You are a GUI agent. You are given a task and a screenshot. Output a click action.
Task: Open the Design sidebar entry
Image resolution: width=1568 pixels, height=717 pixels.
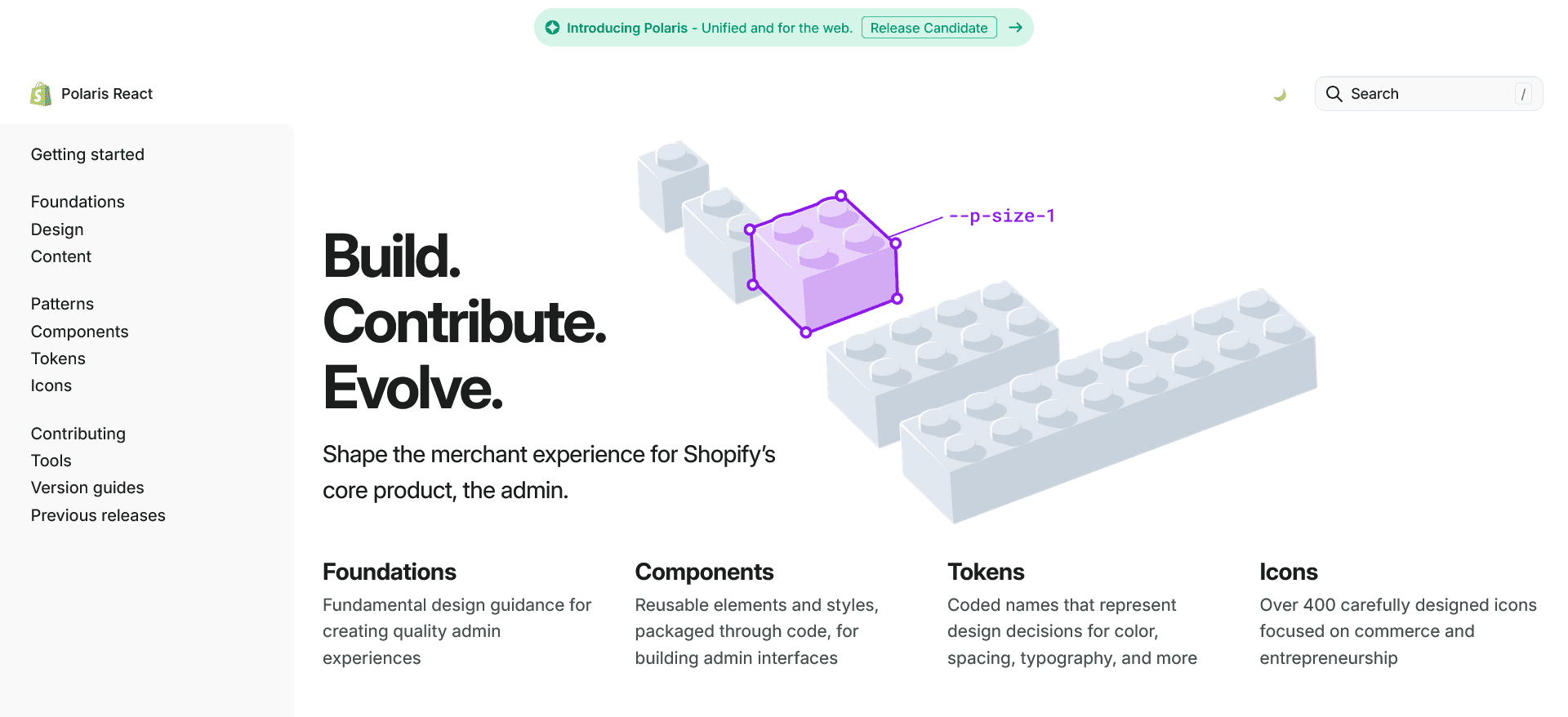point(57,229)
